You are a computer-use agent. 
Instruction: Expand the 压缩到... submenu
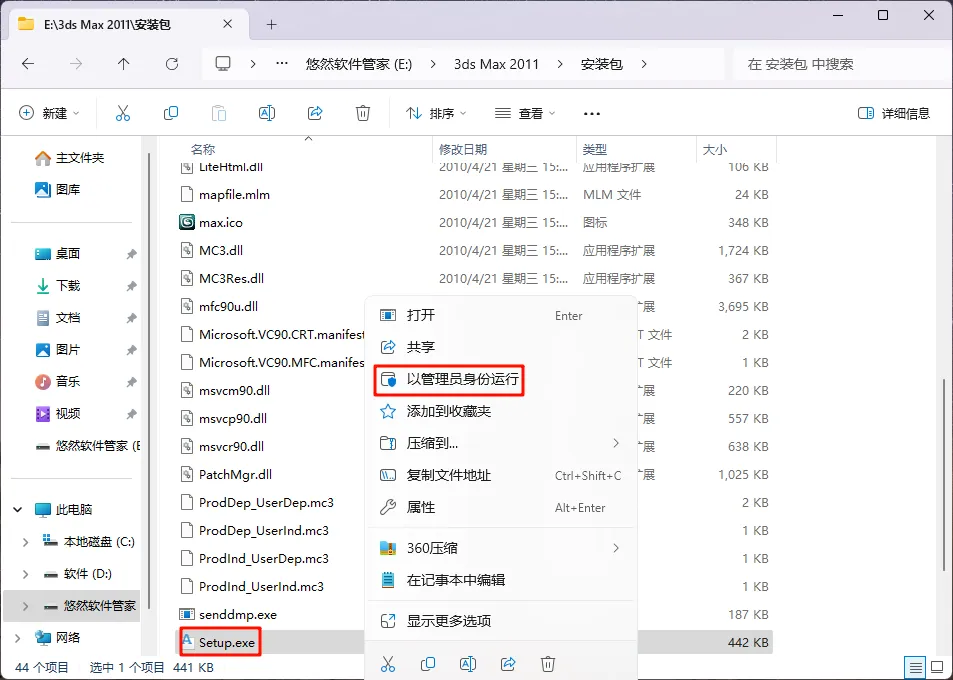point(616,443)
